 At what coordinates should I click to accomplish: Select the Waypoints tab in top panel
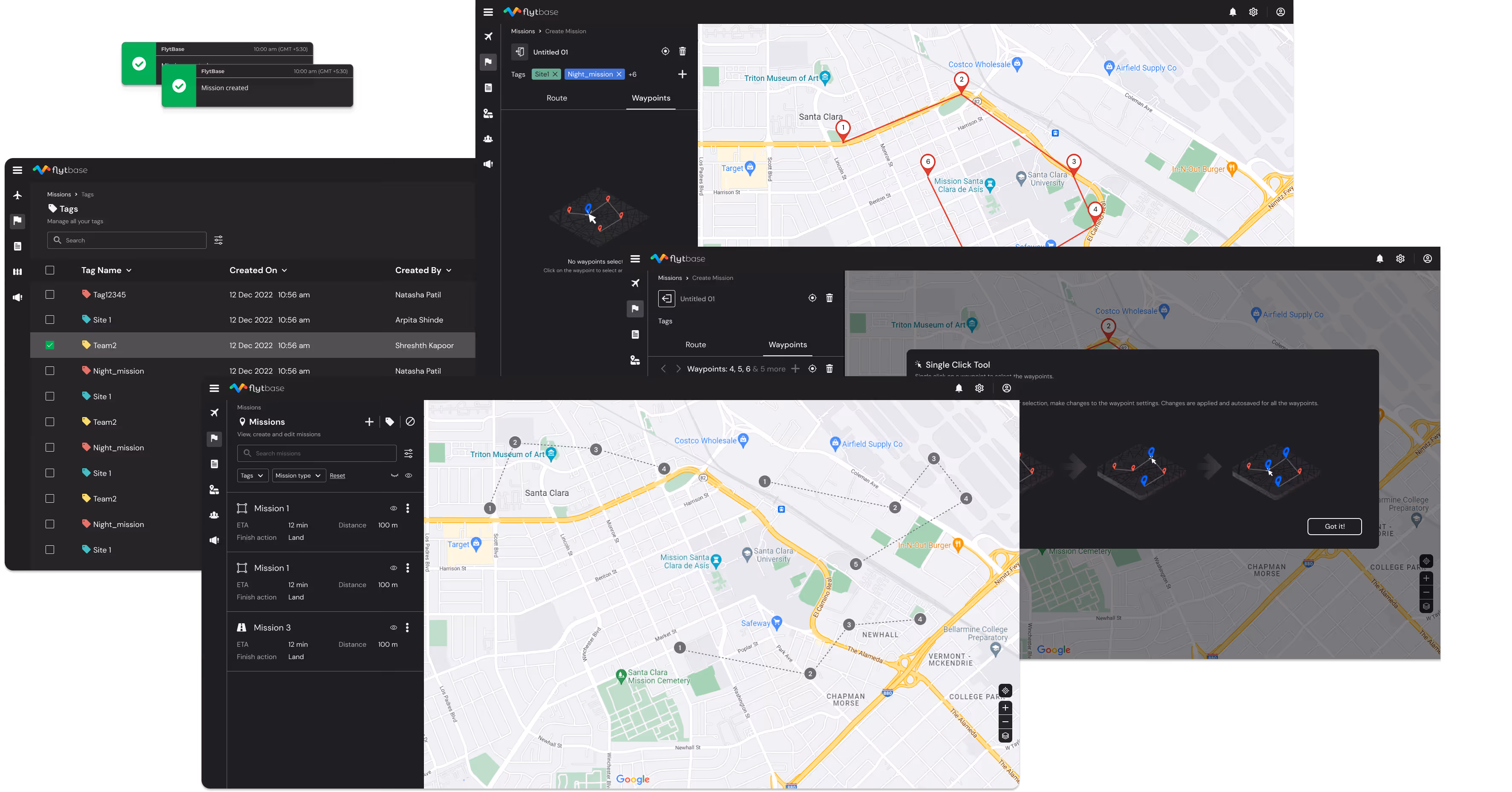click(x=651, y=98)
